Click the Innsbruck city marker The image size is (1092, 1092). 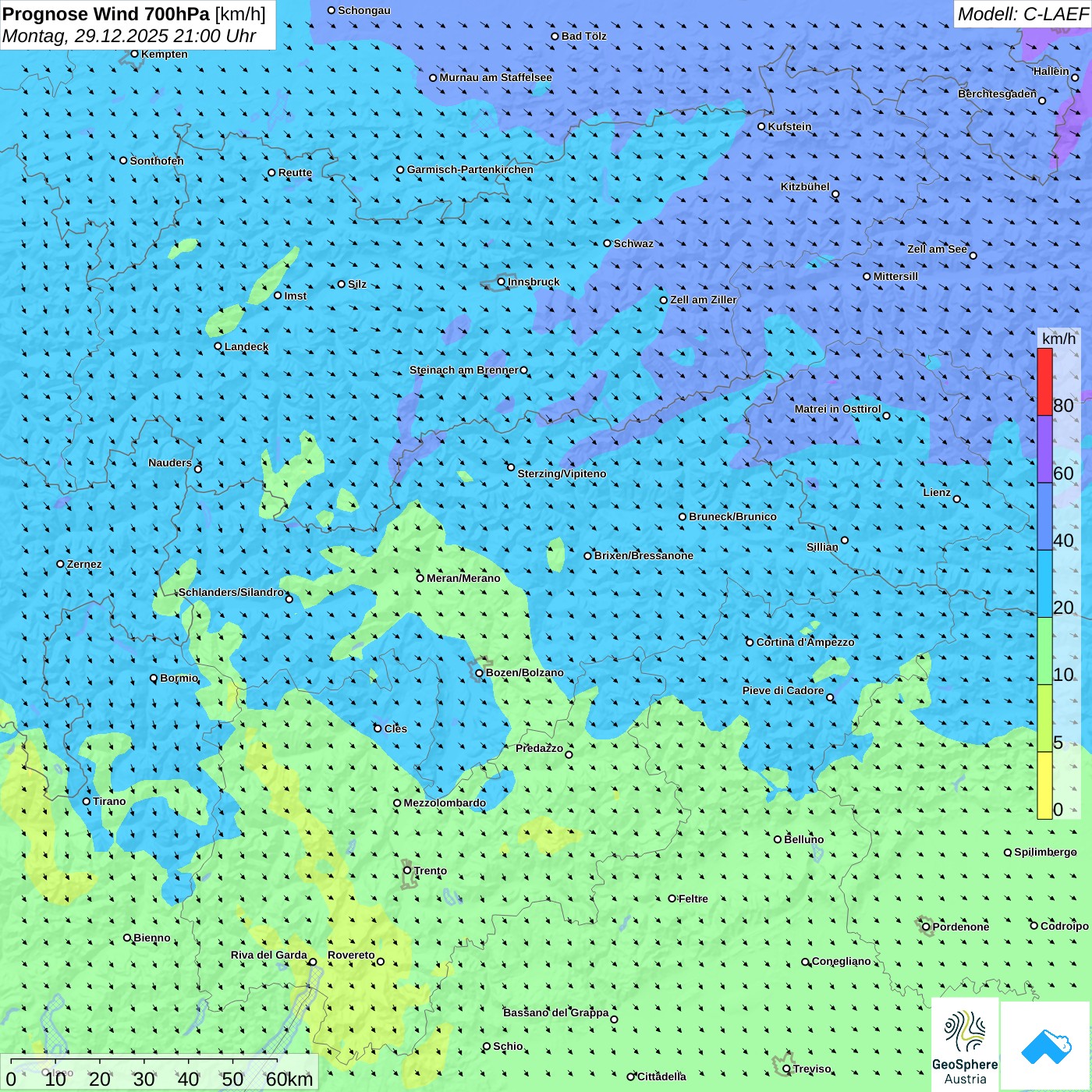(502, 282)
